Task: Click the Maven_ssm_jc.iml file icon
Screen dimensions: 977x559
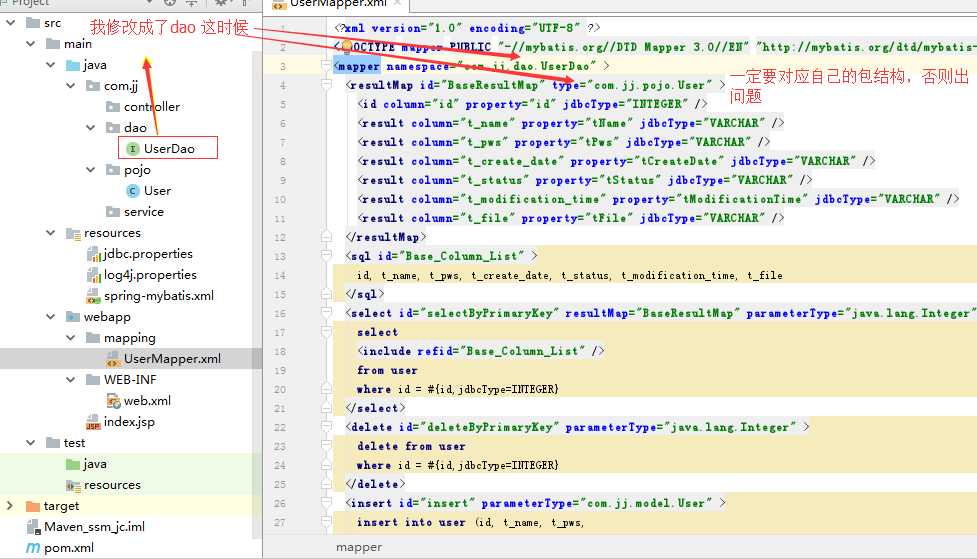Action: coord(34,527)
